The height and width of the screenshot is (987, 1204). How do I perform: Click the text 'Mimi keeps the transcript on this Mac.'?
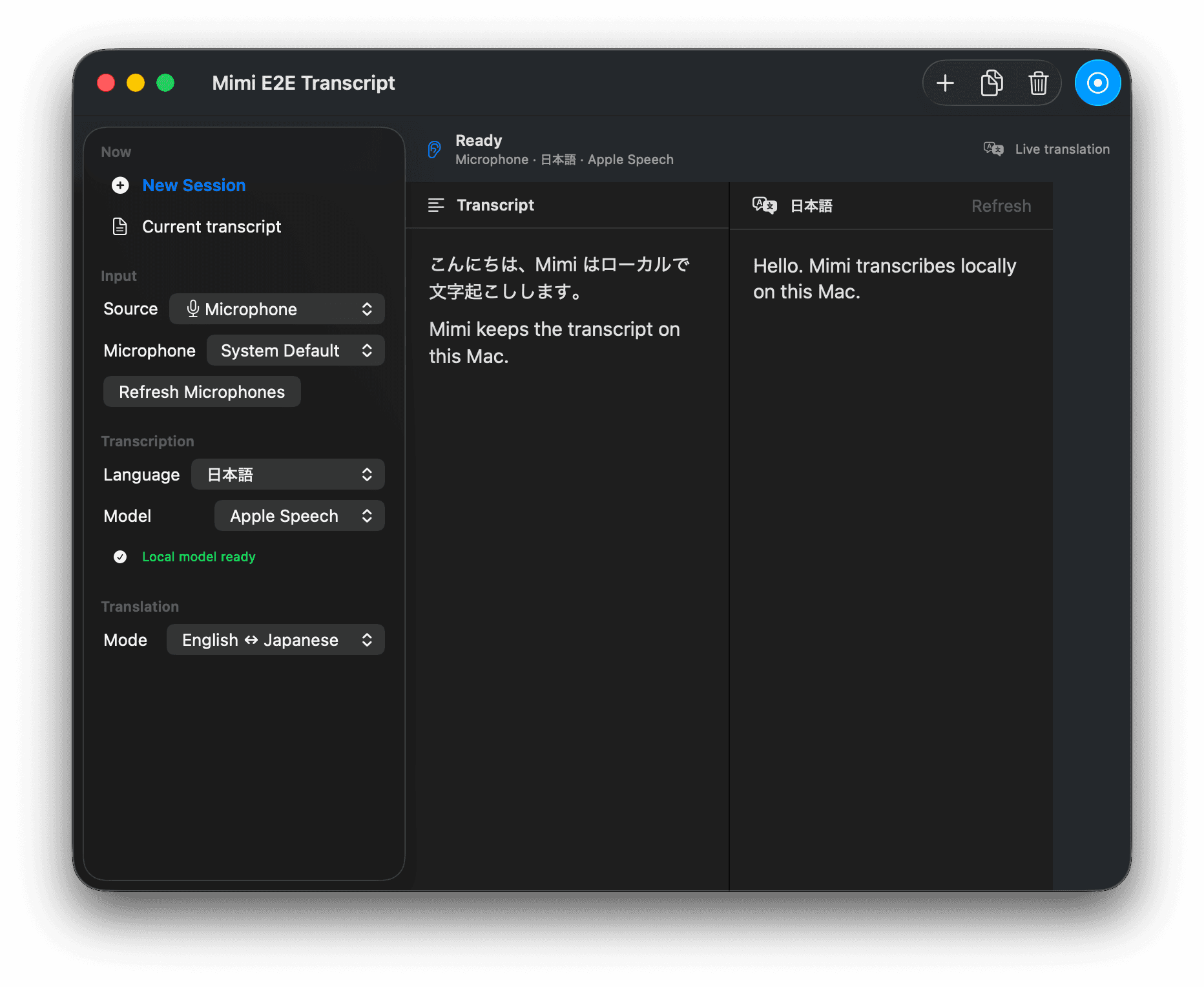pyautogui.click(x=554, y=342)
